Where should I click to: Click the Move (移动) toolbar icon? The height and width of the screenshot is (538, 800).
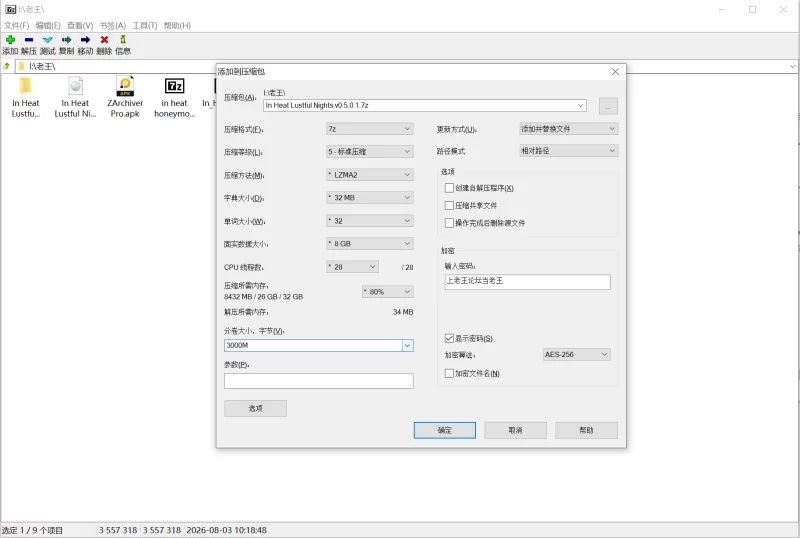tap(85, 40)
